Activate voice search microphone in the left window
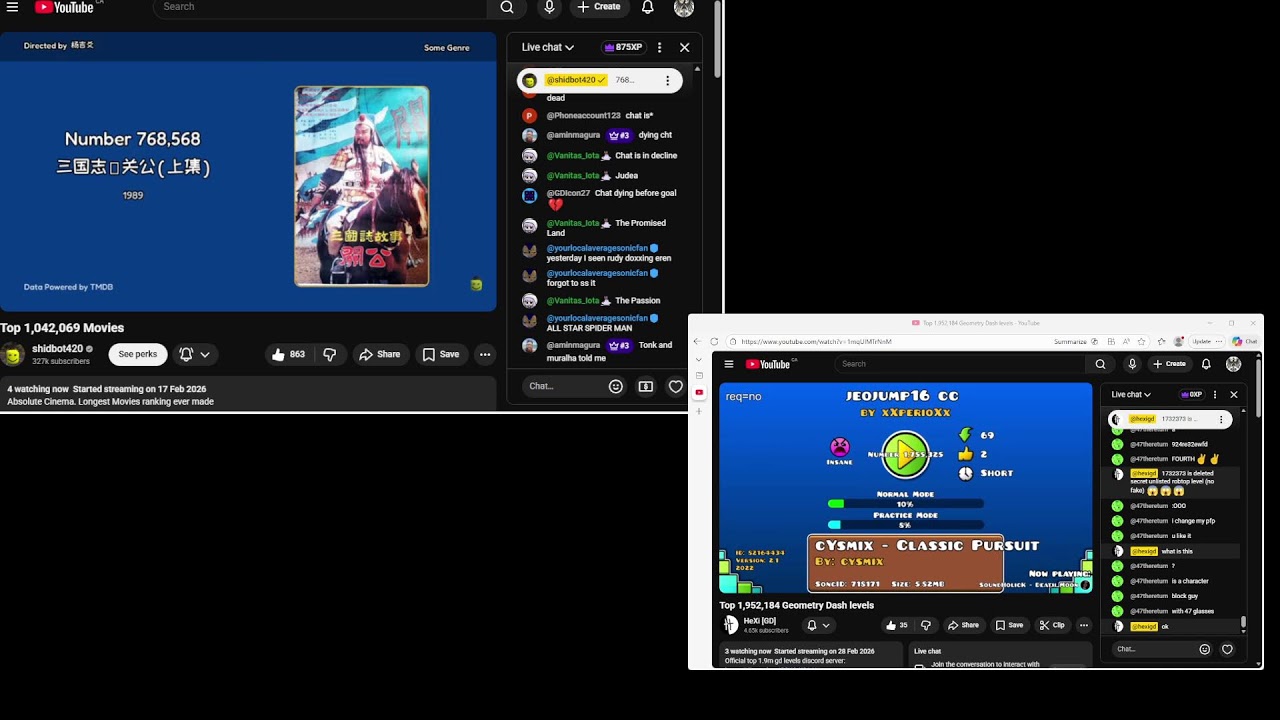Image resolution: width=1280 pixels, height=720 pixels. click(x=549, y=7)
